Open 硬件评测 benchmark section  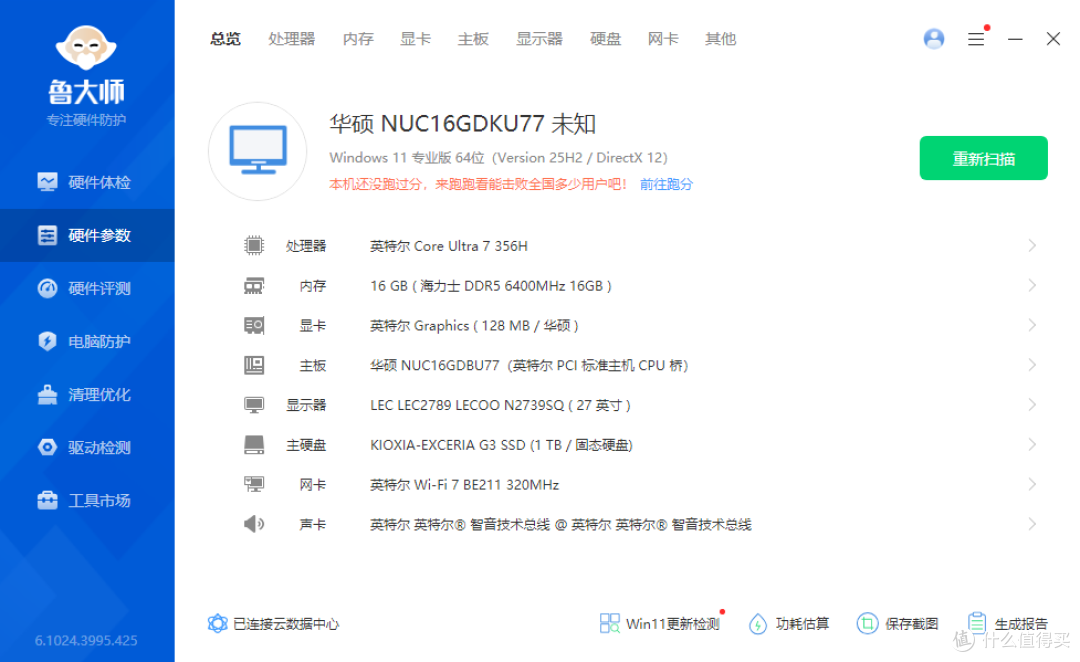point(87,289)
